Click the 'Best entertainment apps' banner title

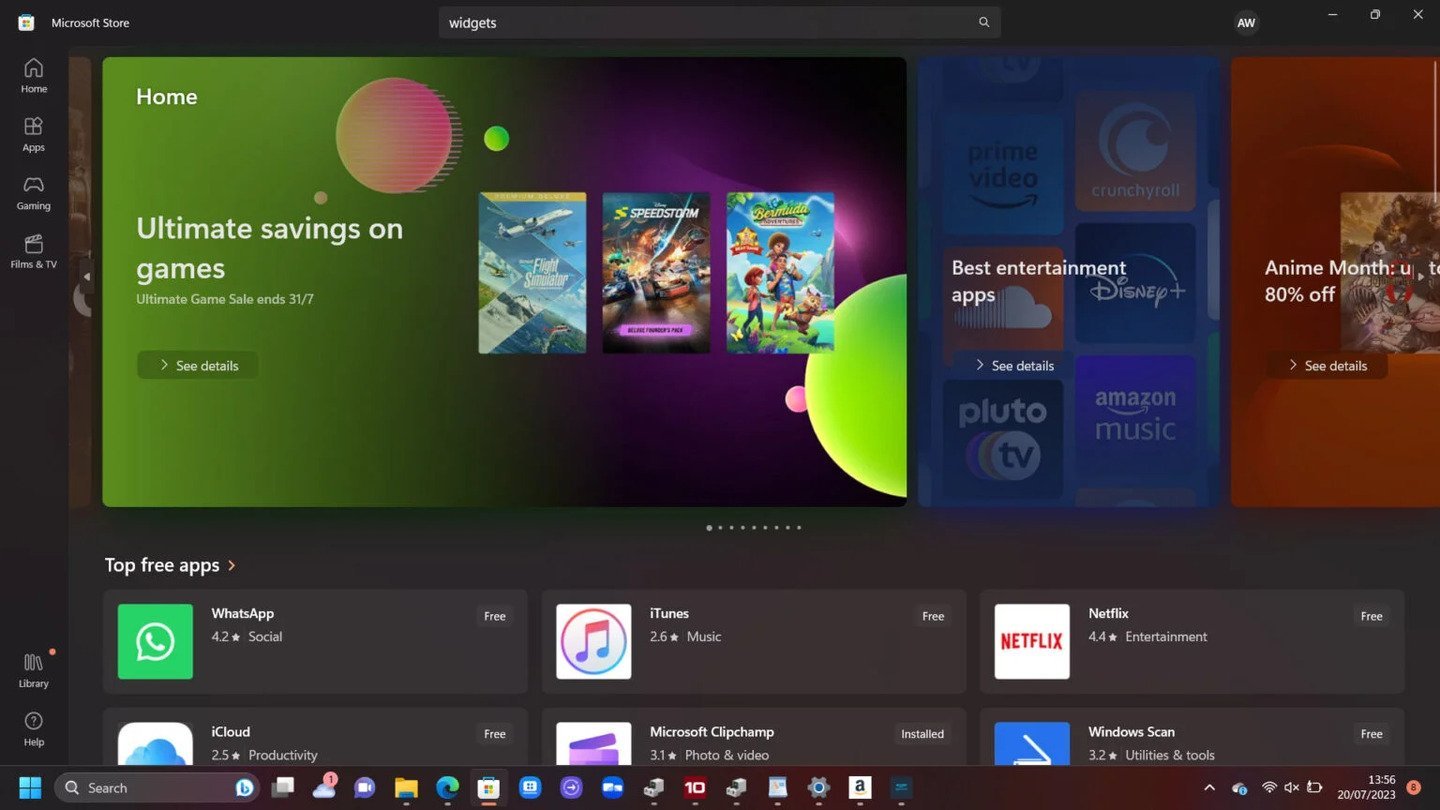[1039, 281]
